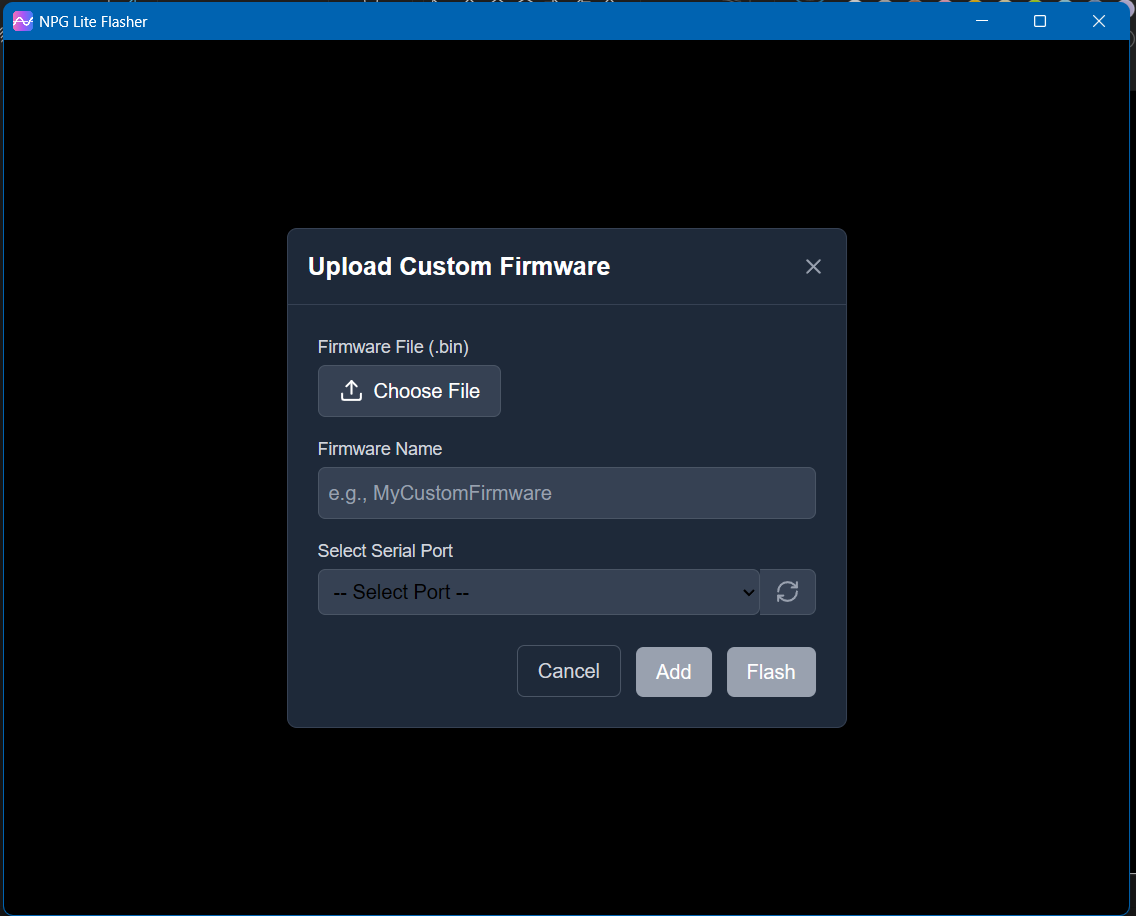Image resolution: width=1136 pixels, height=916 pixels.
Task: Click the Add button
Action: (x=673, y=672)
